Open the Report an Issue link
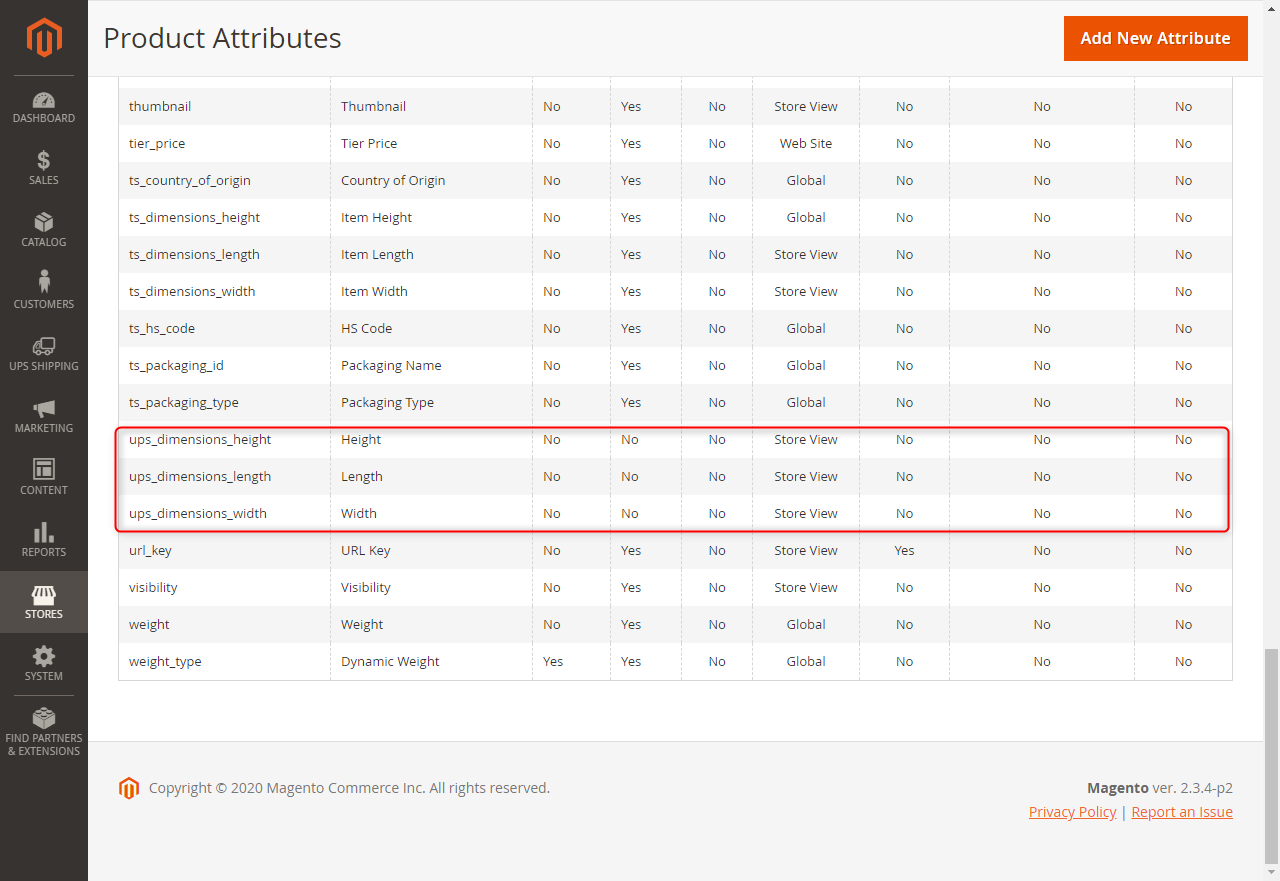 pos(1182,812)
